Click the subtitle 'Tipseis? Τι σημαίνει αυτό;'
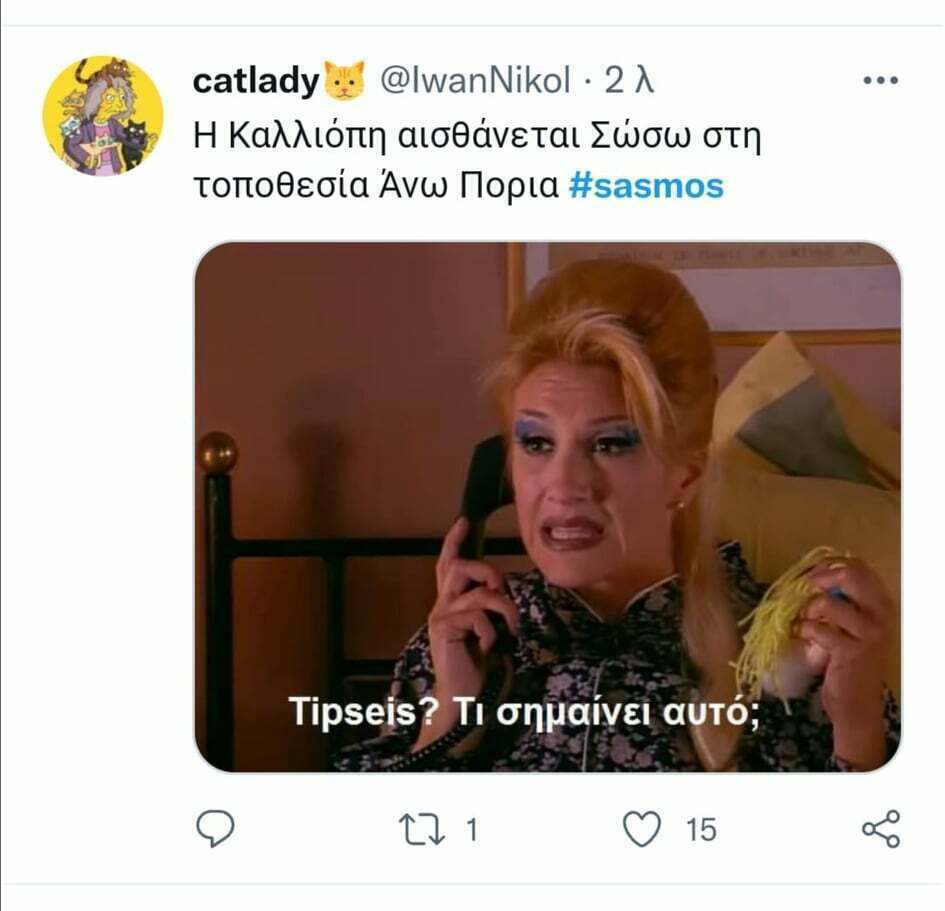This screenshot has width=945, height=911. [523, 711]
